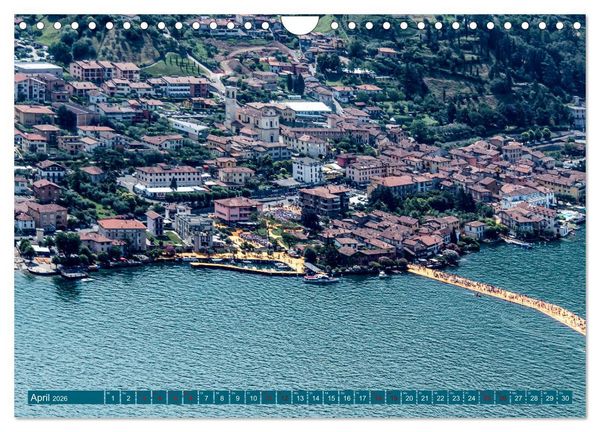Select day 9 in the calendar strip
The height and width of the screenshot is (432, 600).
tap(238, 398)
